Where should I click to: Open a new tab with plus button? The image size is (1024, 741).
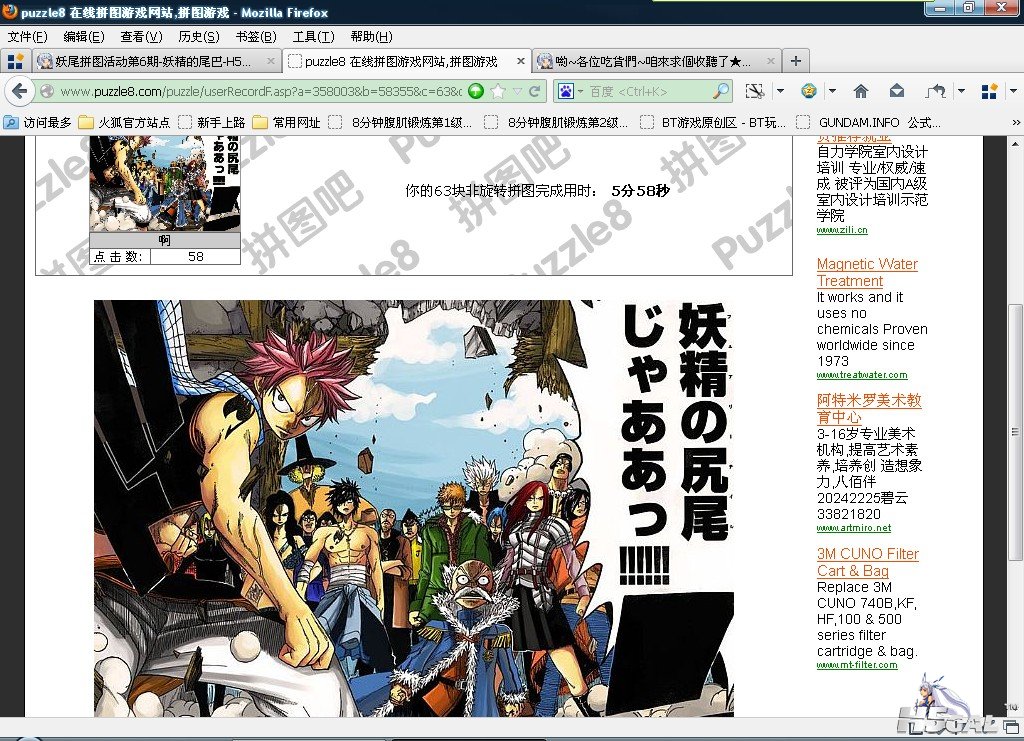pos(795,61)
